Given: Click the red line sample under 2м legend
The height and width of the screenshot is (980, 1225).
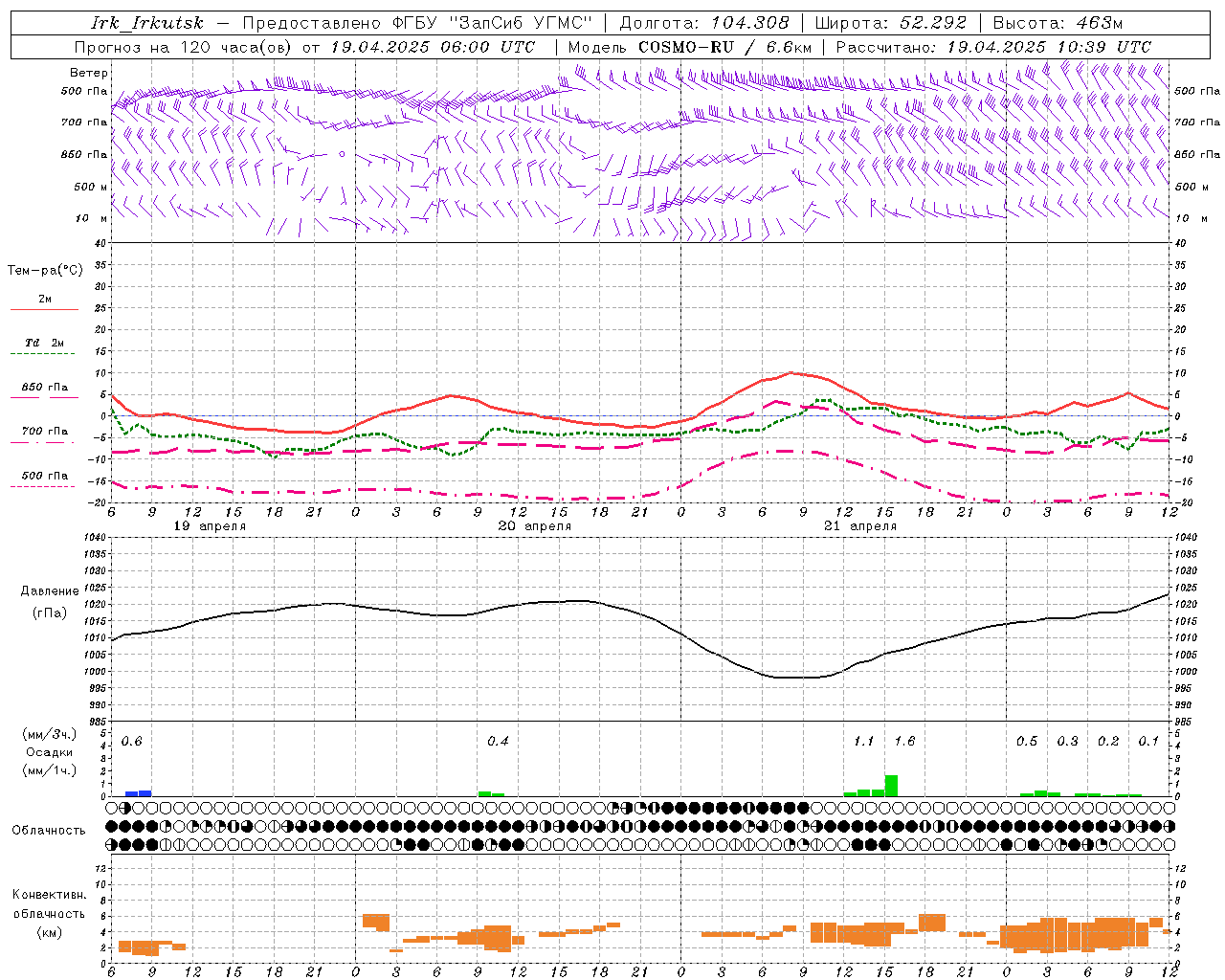Looking at the screenshot, I should pyautogui.click(x=44, y=310).
